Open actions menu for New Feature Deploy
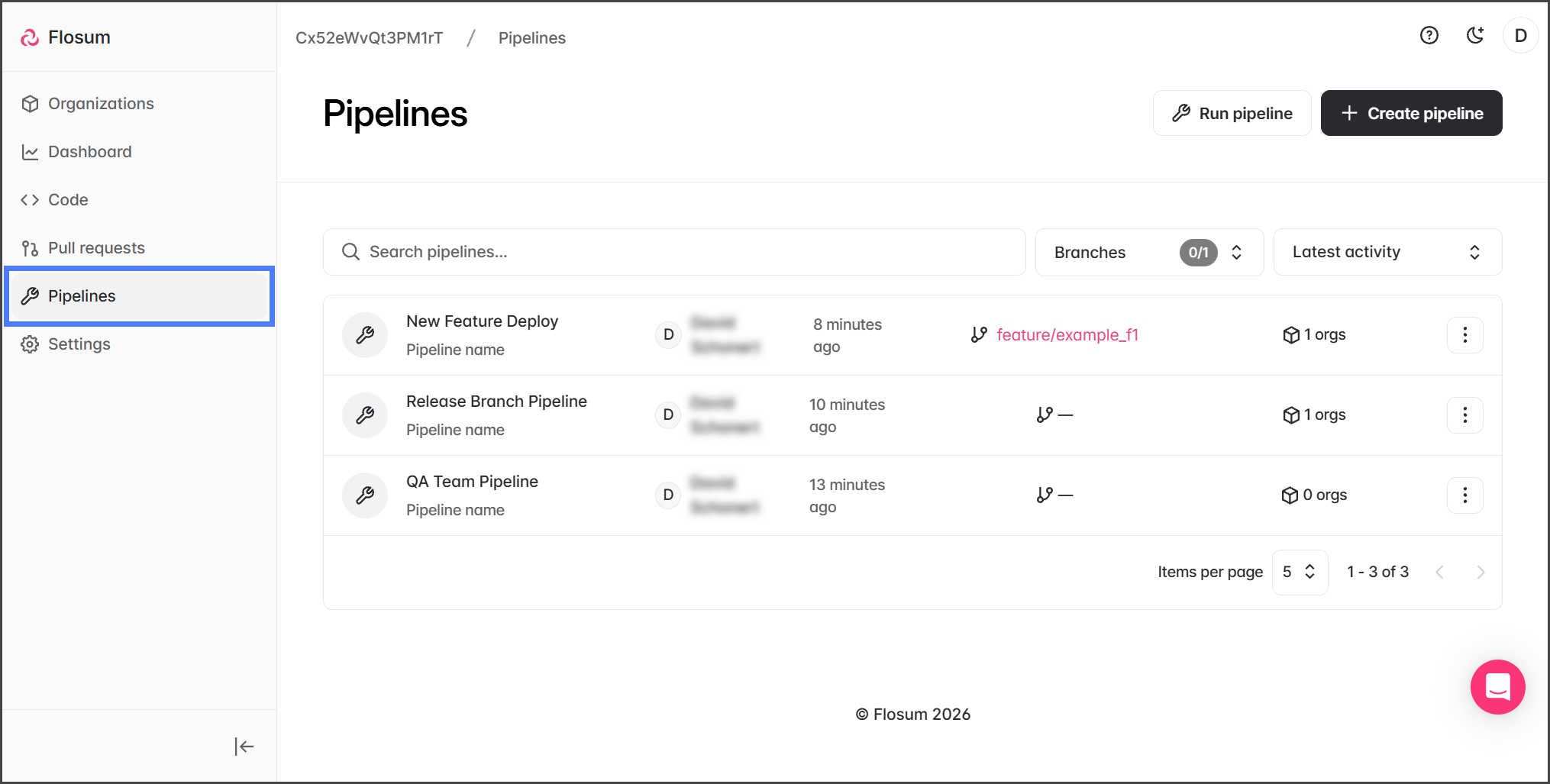Screen dimensions: 1550x784 tap(1464, 335)
